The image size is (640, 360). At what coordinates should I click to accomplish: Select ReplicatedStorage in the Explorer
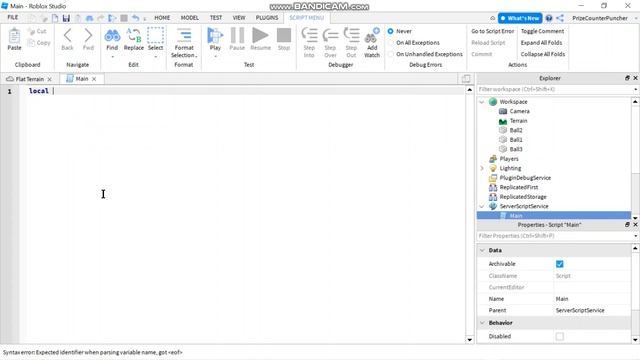523,197
